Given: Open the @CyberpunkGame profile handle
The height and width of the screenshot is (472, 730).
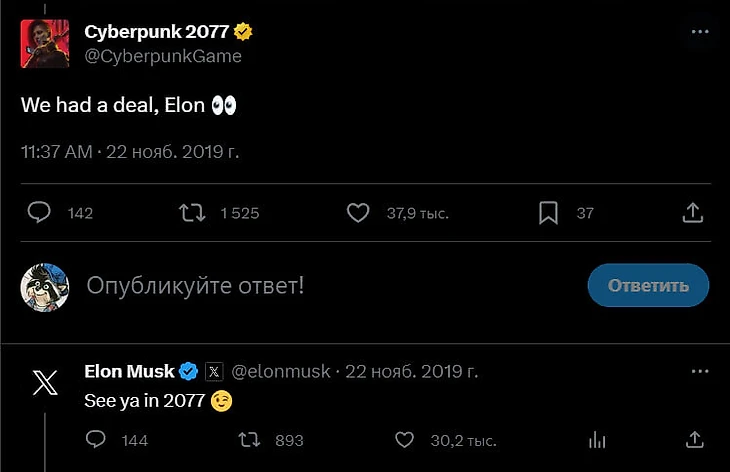Looking at the screenshot, I should point(163,56).
